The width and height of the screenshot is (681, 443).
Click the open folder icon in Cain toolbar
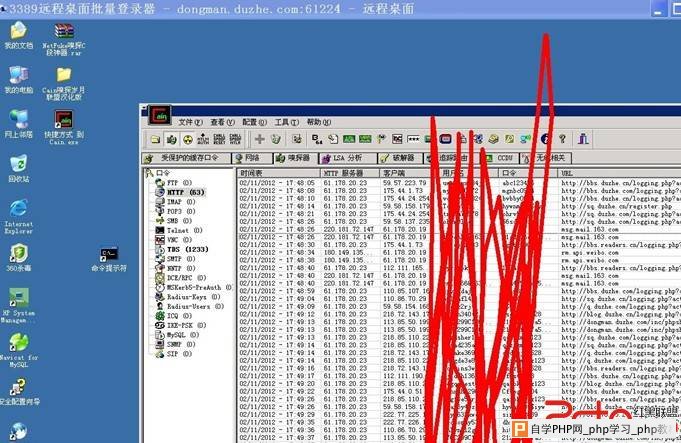click(155, 139)
